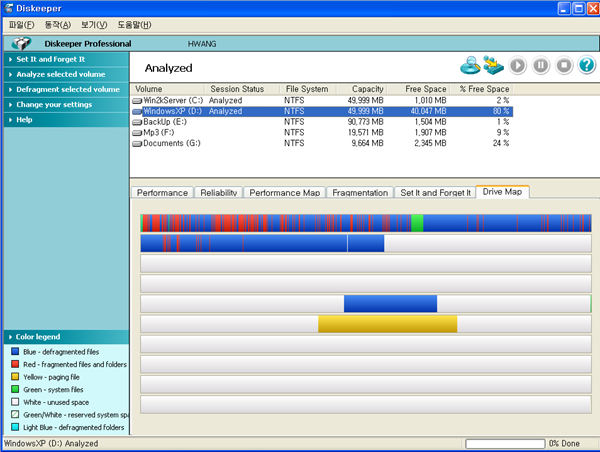The image size is (600, 452).
Task: Sort by the Capacity column header
Action: (x=362, y=89)
